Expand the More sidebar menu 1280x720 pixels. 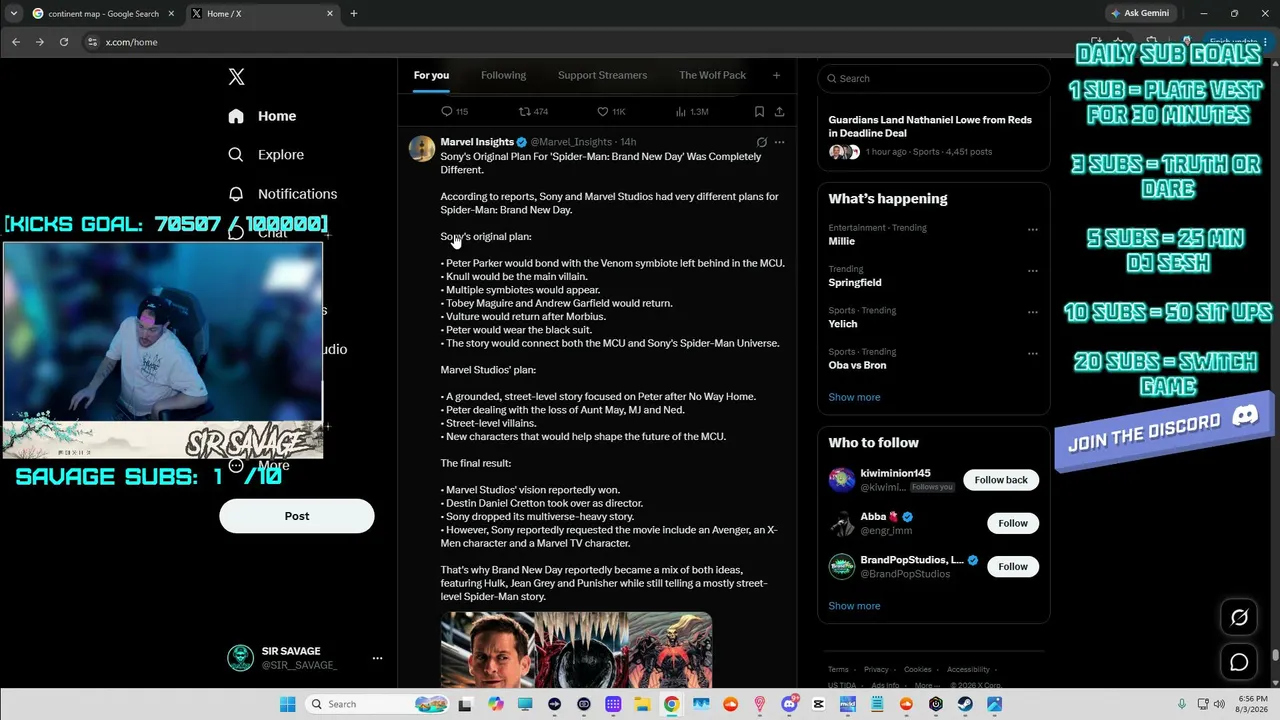260,465
